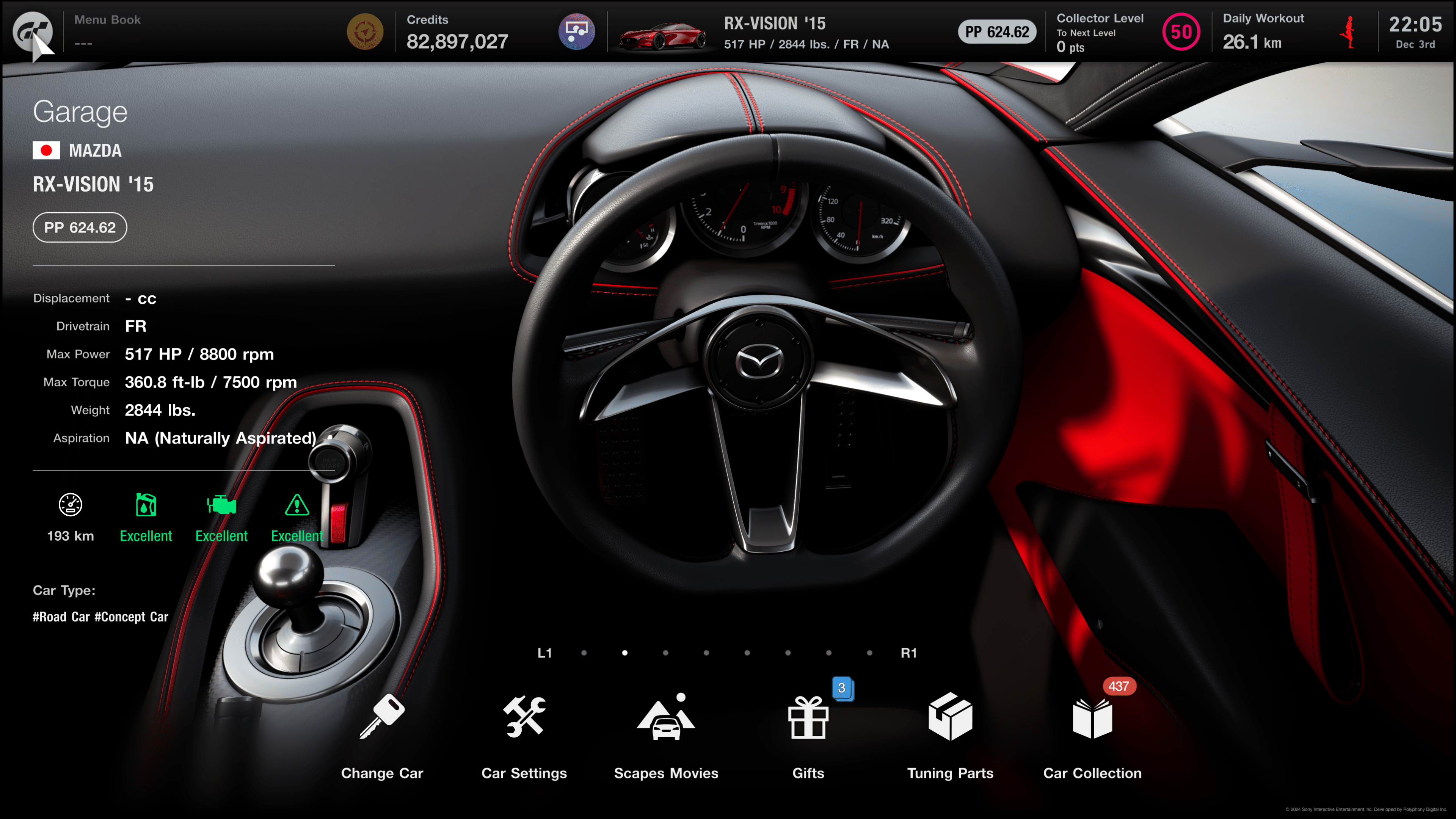The width and height of the screenshot is (1456, 819).
Task: Open Scapes Movies icon
Action: coord(666,716)
